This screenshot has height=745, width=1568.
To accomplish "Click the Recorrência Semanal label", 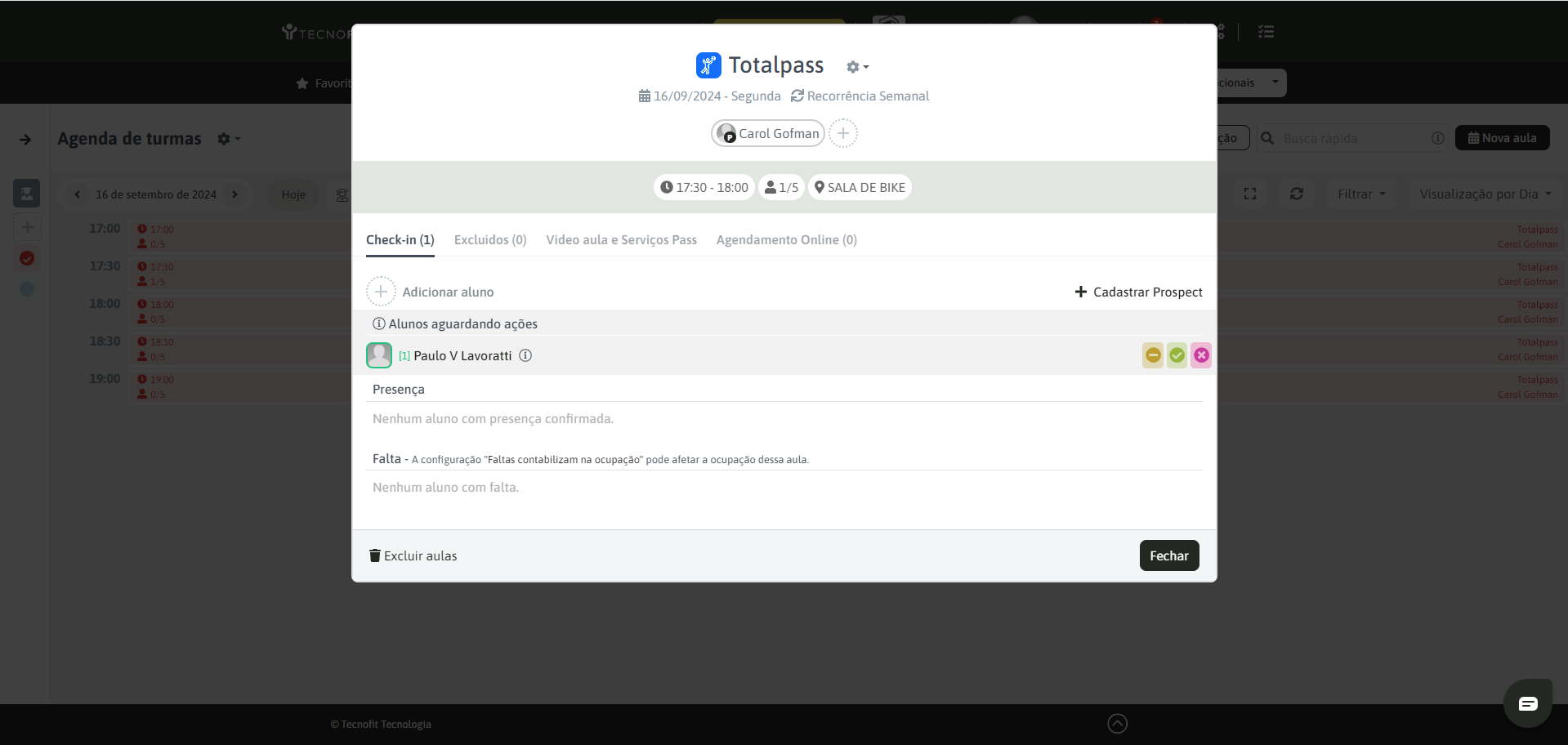I will (x=860, y=96).
